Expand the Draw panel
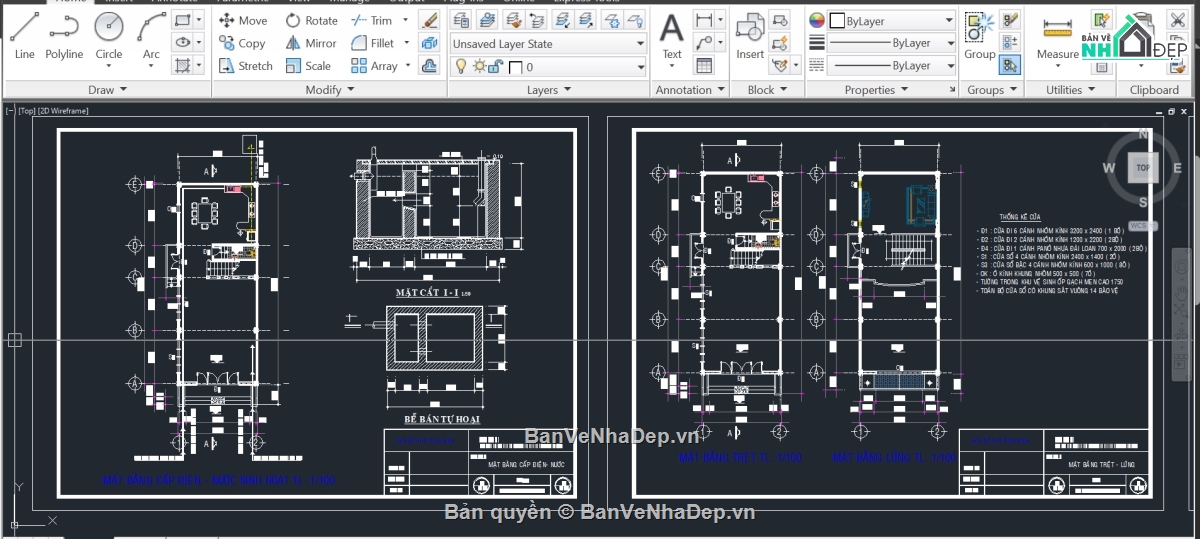This screenshot has height=539, width=1200. [x=107, y=90]
